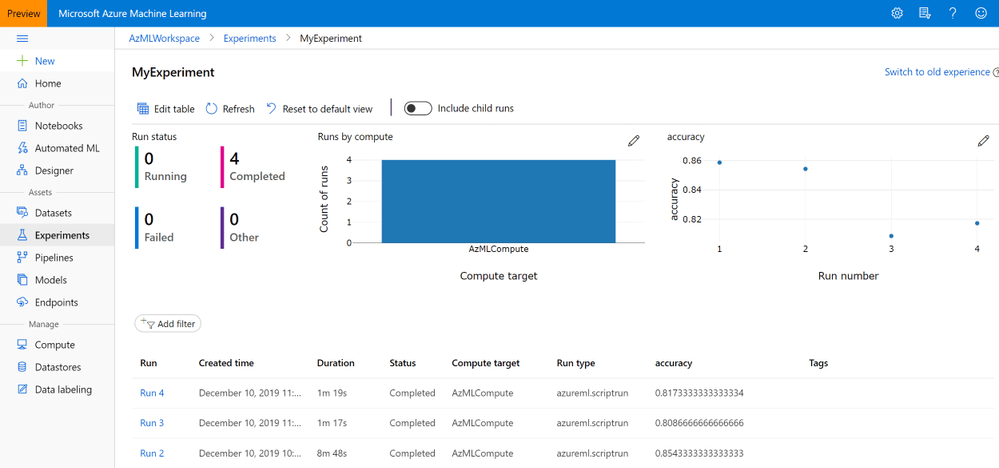Image resolution: width=999 pixels, height=468 pixels.
Task: Click Experiments breadcrumb link
Action: [250, 38]
